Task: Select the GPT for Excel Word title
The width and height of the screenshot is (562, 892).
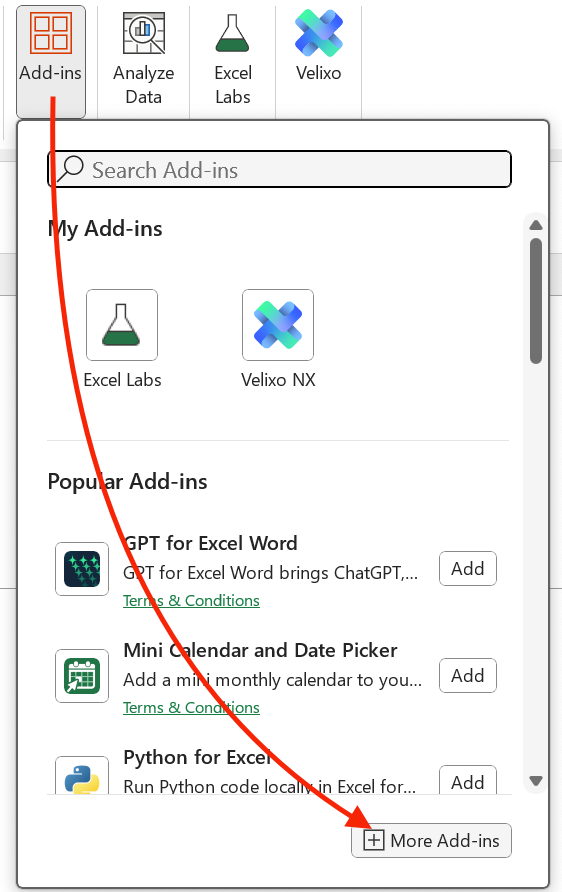Action: [210, 543]
